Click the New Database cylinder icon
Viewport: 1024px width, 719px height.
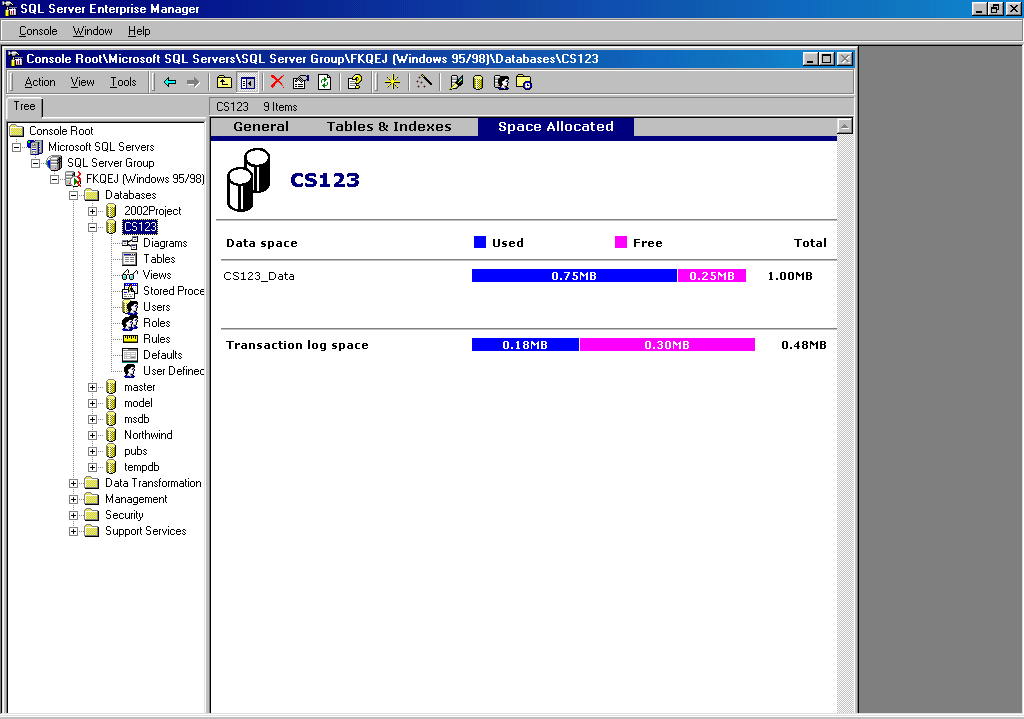[478, 82]
